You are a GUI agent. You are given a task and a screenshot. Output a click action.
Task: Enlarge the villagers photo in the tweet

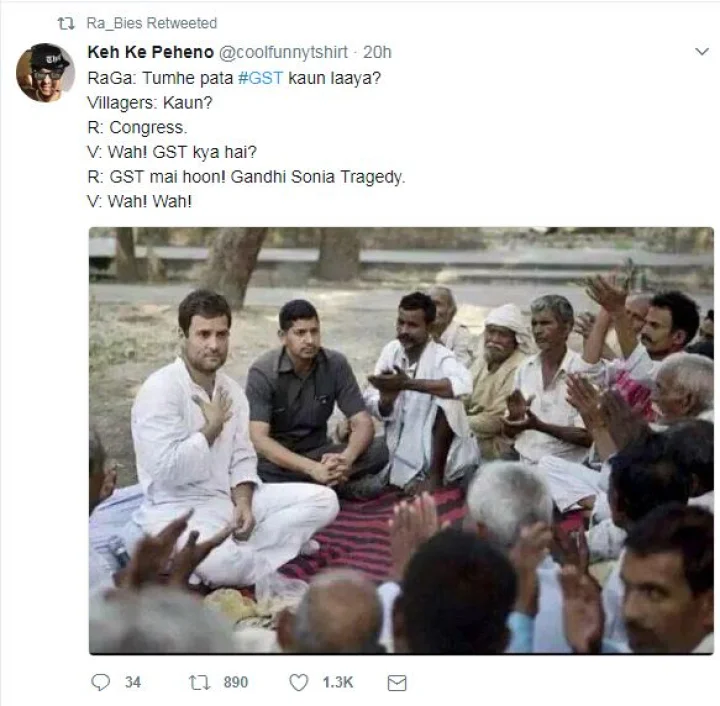click(x=401, y=440)
